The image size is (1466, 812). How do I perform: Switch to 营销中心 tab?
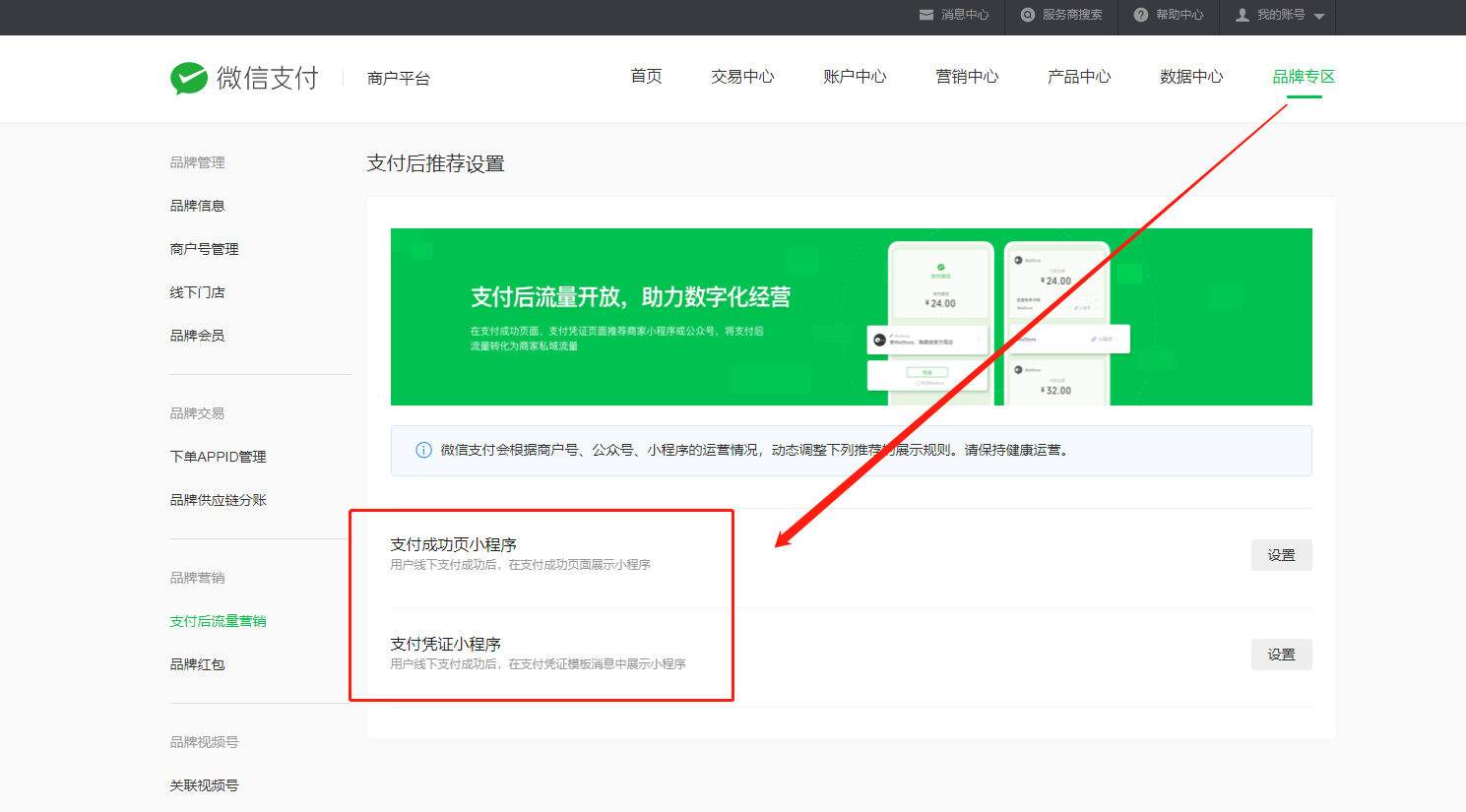[x=968, y=77]
